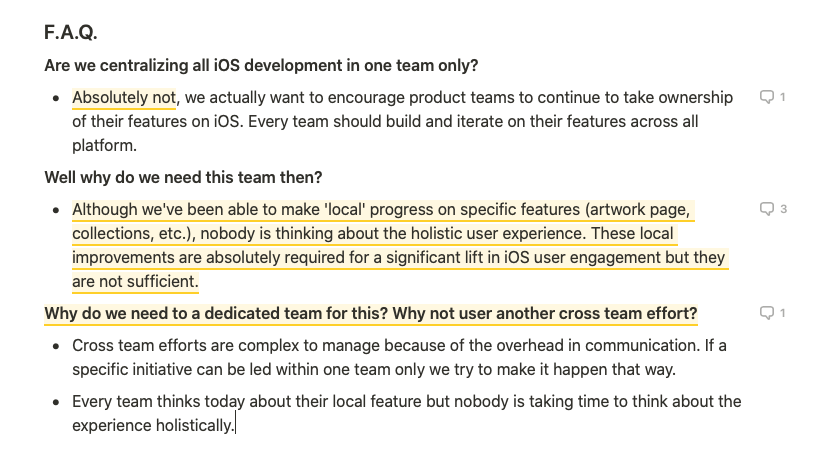Click the line starting "specific initiative can be led"

tap(374, 369)
